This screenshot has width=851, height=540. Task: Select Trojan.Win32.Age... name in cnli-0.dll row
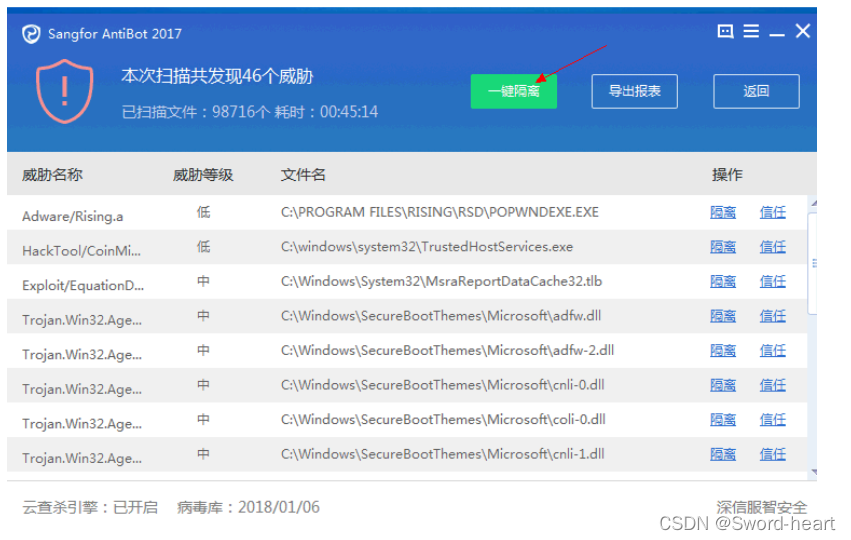tap(82, 389)
